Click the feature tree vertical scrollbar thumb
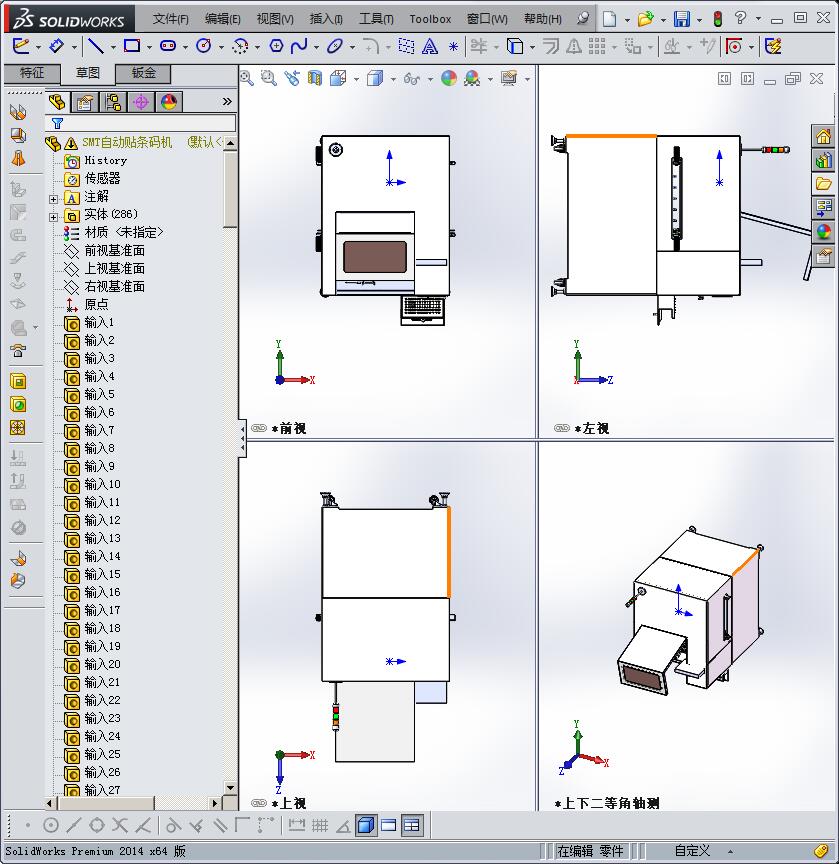The image size is (839, 864). [x=230, y=190]
